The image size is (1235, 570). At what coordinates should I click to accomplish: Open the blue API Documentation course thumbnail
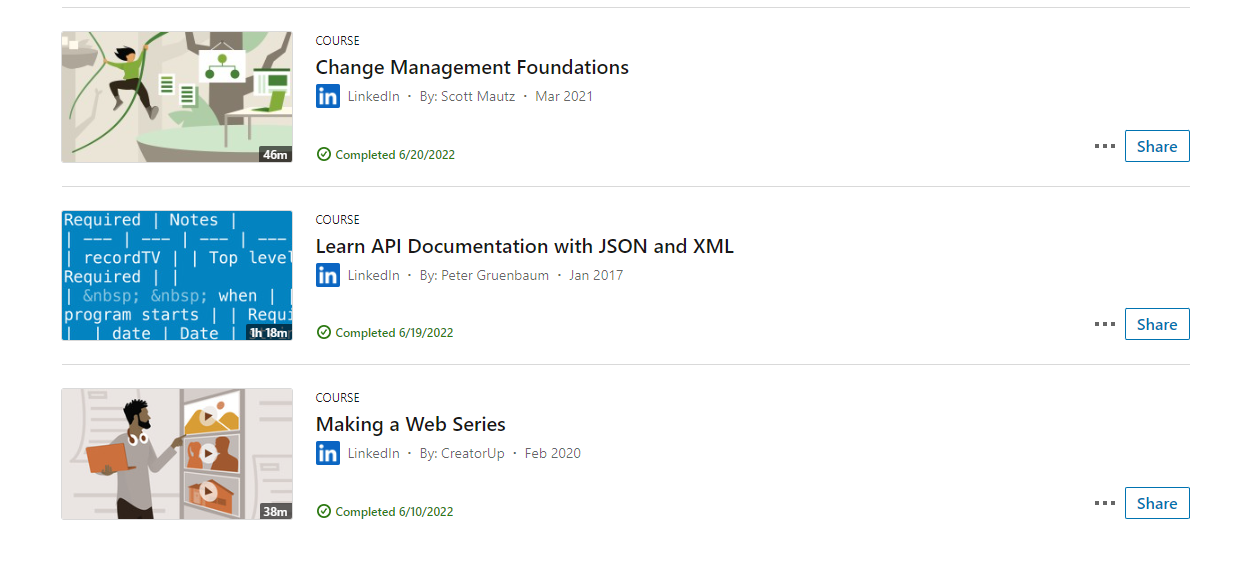tap(176, 275)
